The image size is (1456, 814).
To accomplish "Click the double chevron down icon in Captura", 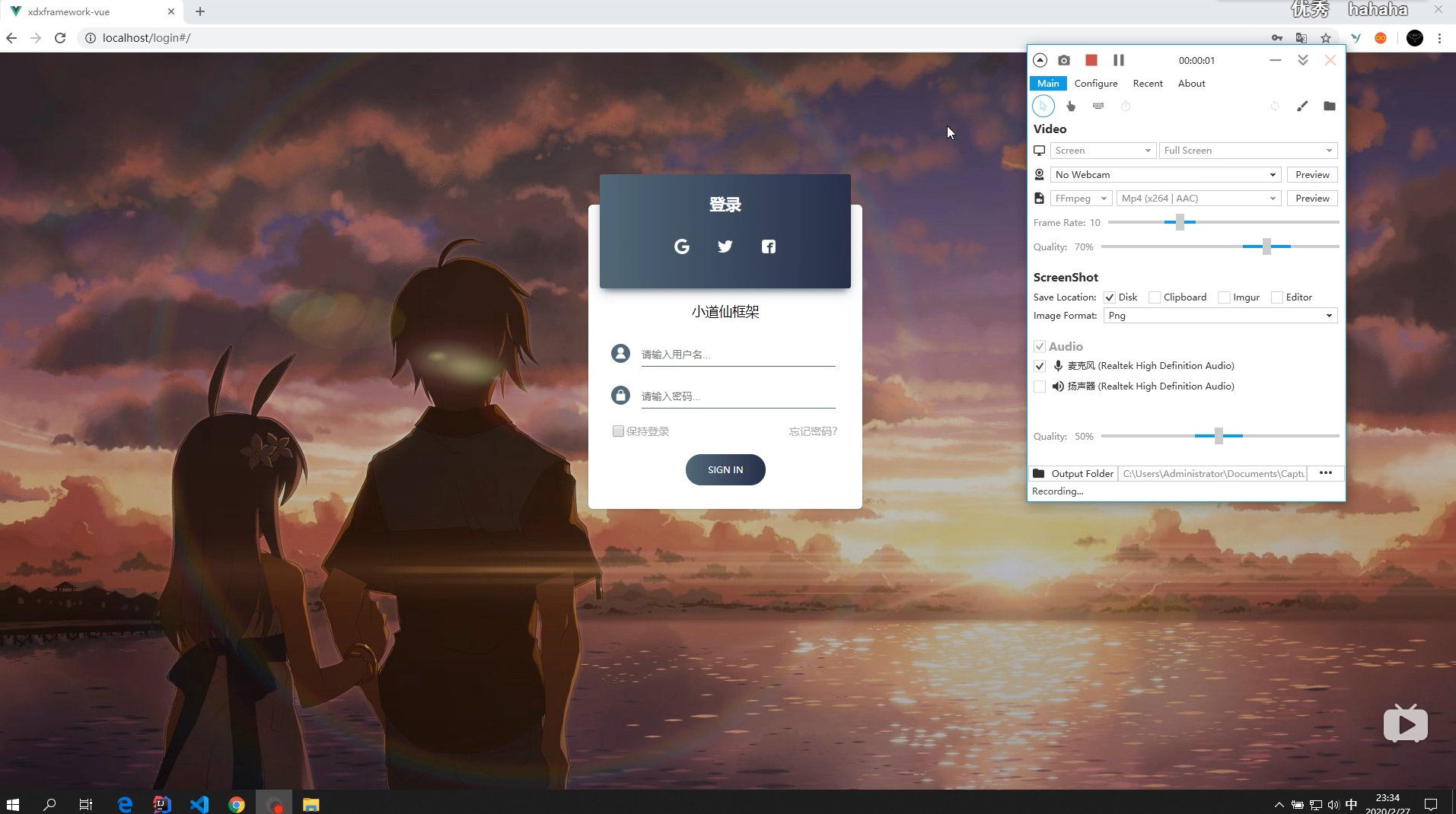I will click(1302, 60).
